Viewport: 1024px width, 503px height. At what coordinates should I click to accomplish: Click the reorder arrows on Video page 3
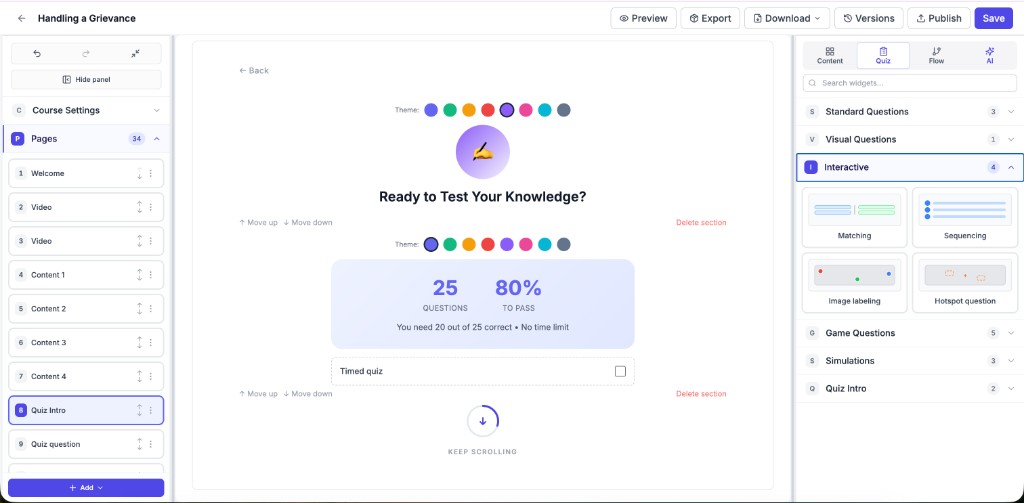point(139,241)
